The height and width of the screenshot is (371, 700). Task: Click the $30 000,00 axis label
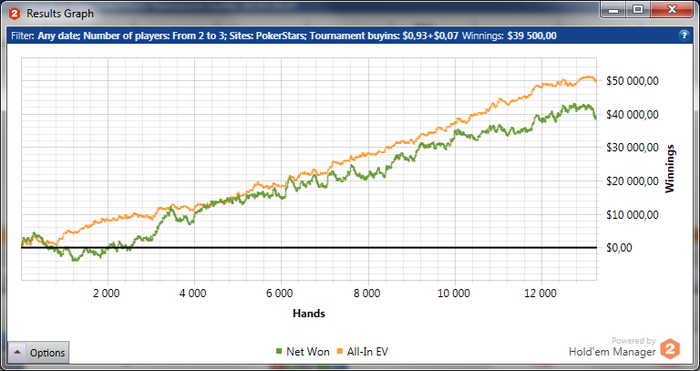(x=633, y=148)
